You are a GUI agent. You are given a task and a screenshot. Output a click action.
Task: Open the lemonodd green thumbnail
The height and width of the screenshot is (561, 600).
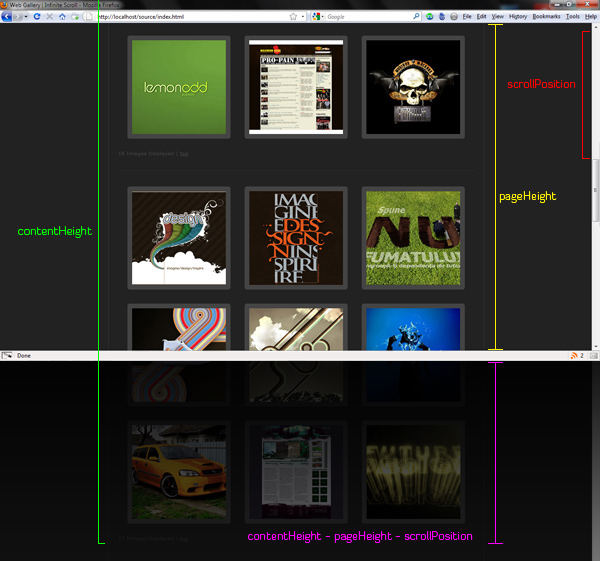pyautogui.click(x=179, y=87)
